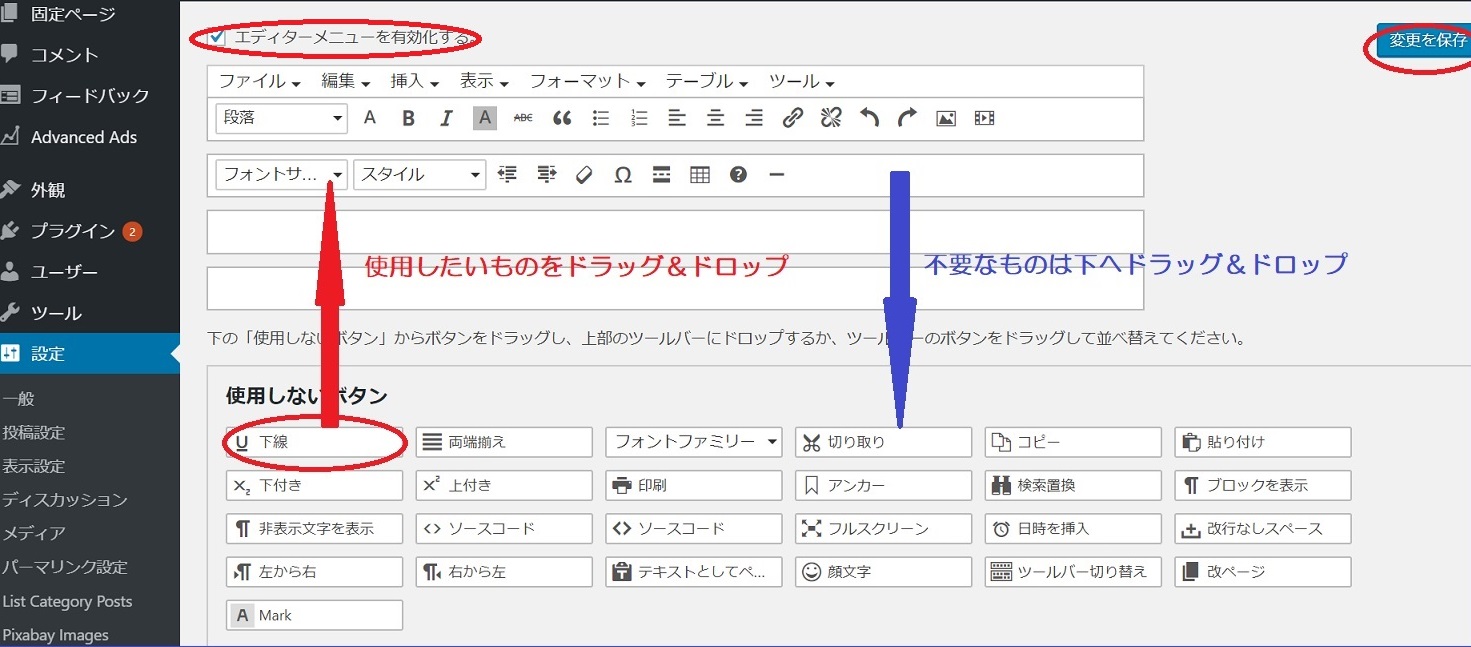Viewport: 1471px width, 647px height.
Task: Expand the フォントサイズ dropdown
Action: (x=281, y=175)
